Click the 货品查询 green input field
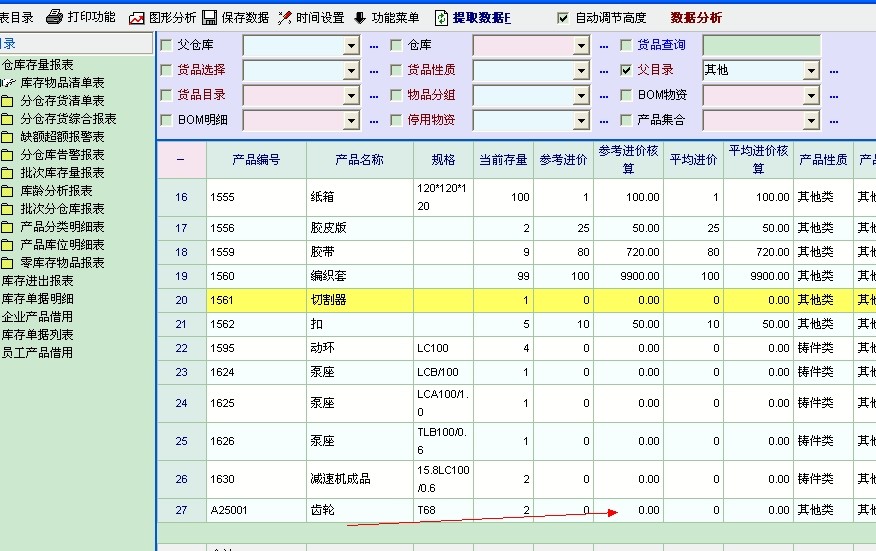 tap(760, 45)
